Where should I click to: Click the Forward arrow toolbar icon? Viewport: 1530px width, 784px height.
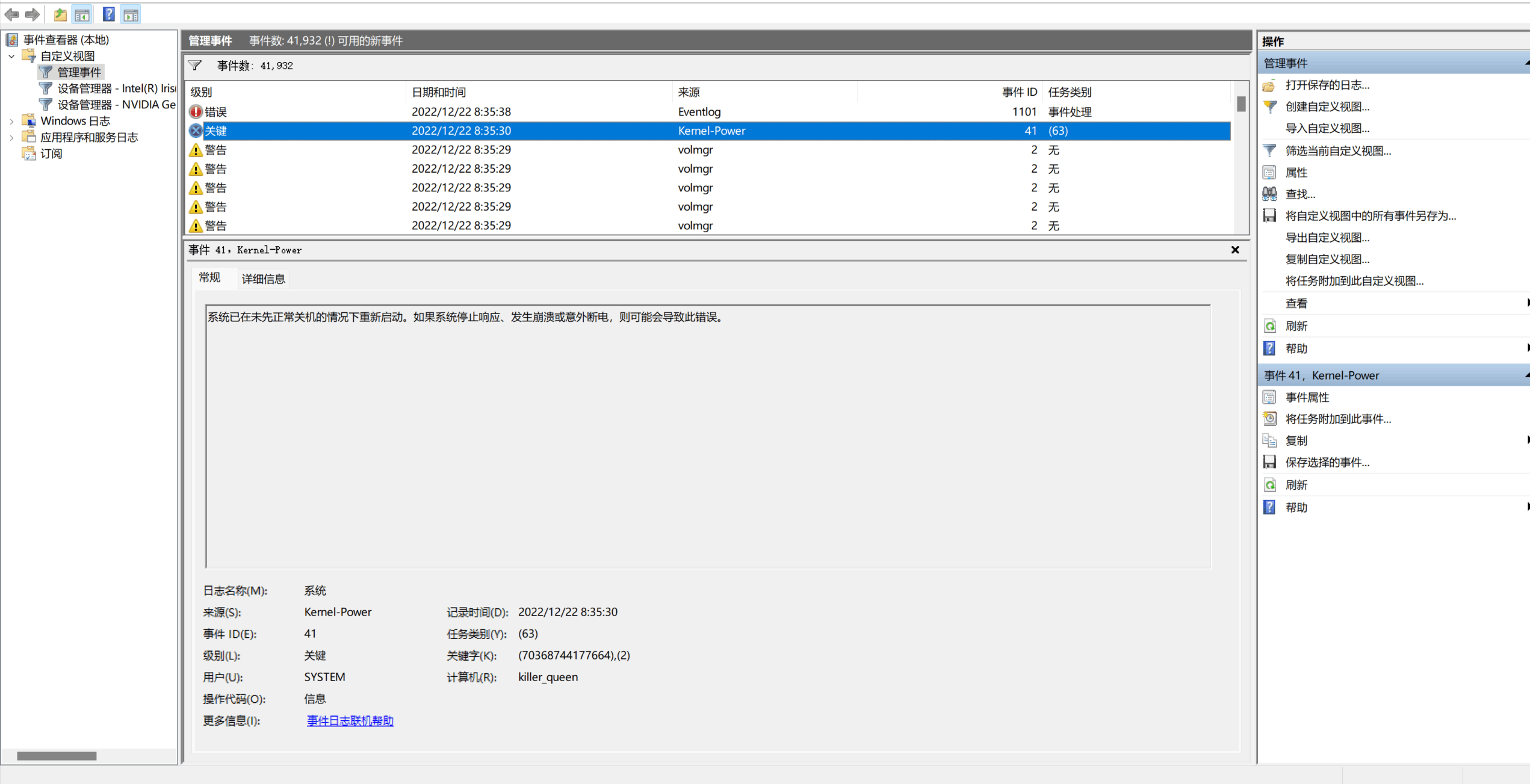(x=33, y=14)
